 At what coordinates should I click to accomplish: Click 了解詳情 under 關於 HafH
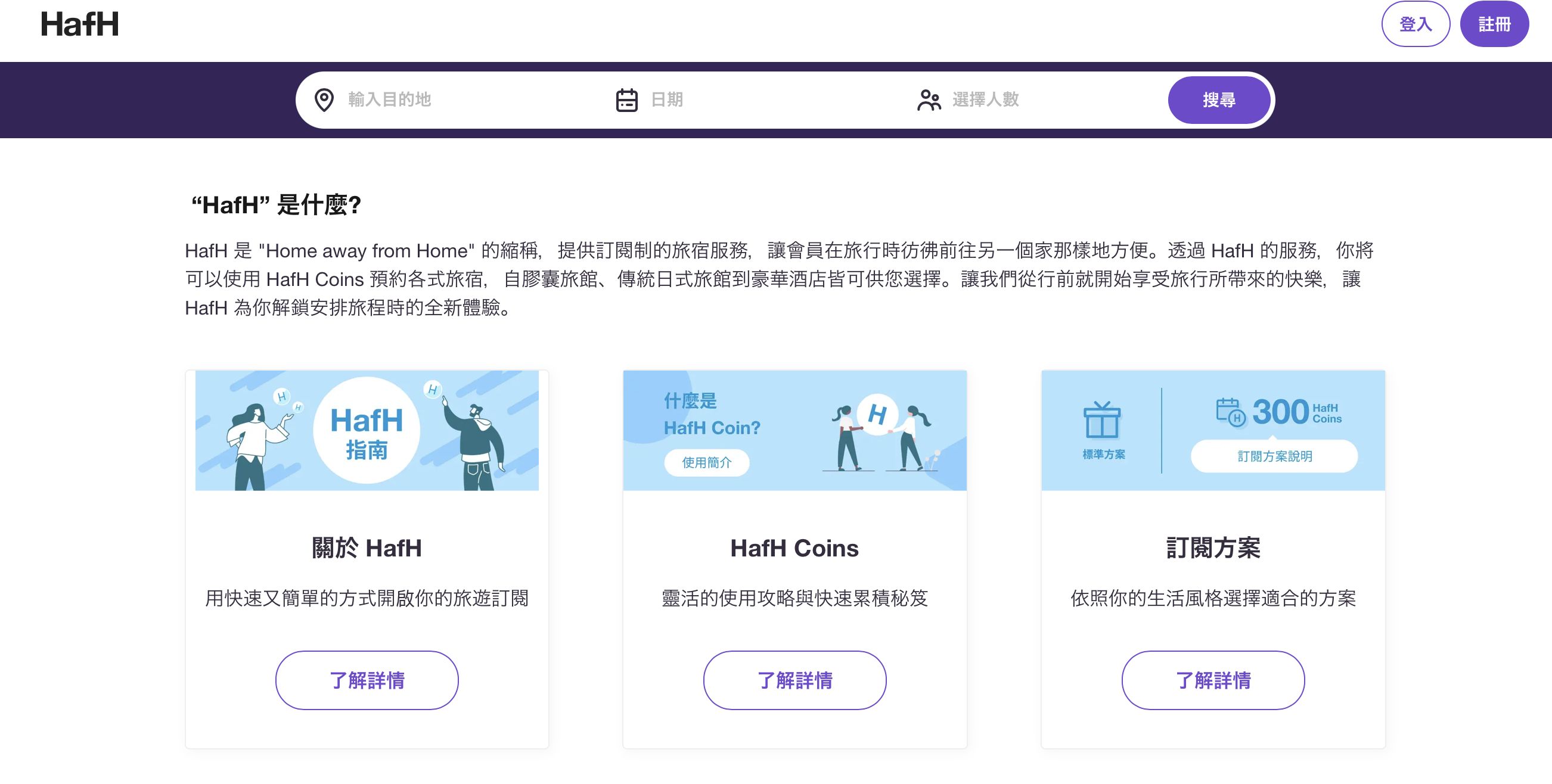tap(367, 680)
